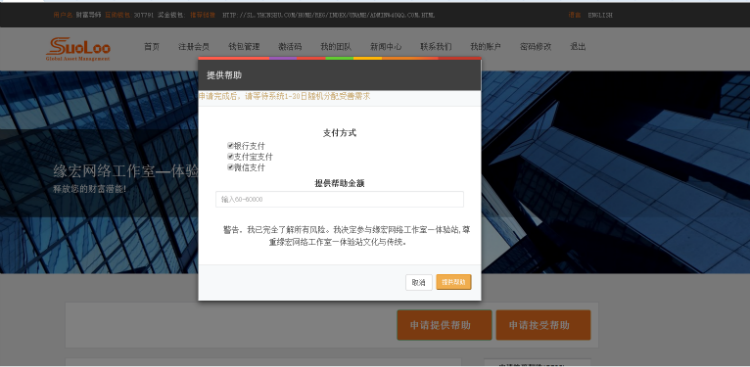Click the banner text 释放您的财富潜能
The height and width of the screenshot is (367, 750).
point(90,189)
